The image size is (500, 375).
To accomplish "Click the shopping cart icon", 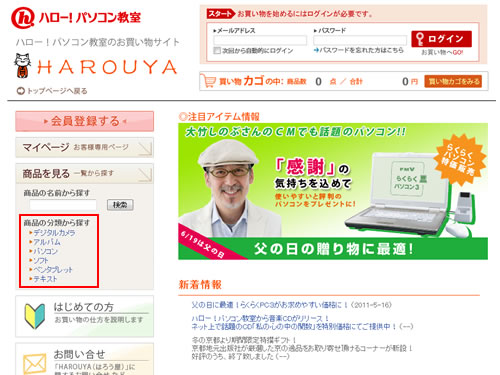I will (x=208, y=81).
